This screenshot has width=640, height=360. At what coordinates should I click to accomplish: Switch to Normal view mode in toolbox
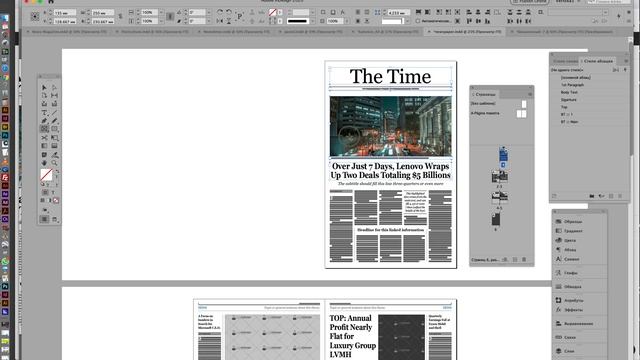click(44, 219)
